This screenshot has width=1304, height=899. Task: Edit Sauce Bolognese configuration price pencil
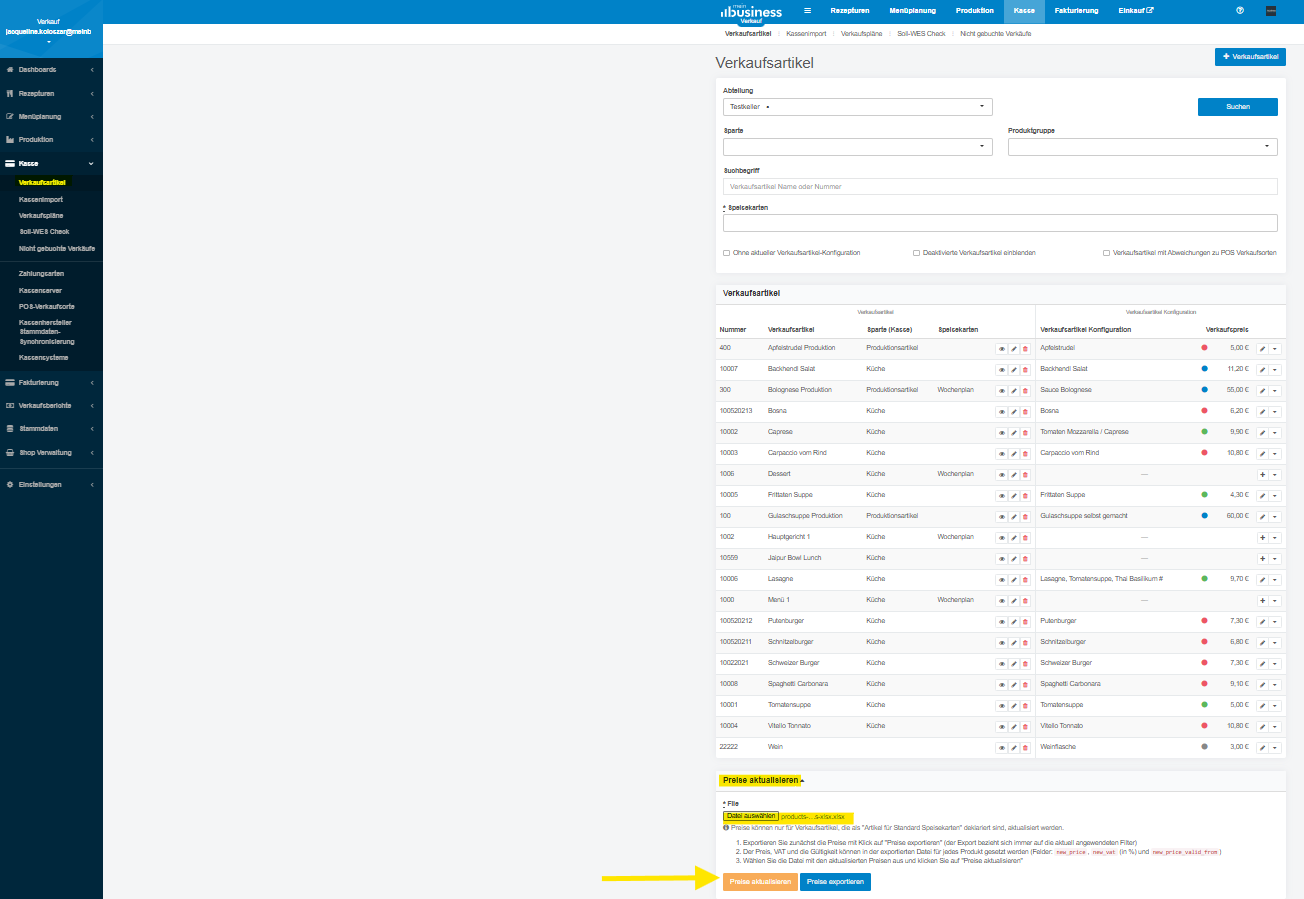(1263, 390)
